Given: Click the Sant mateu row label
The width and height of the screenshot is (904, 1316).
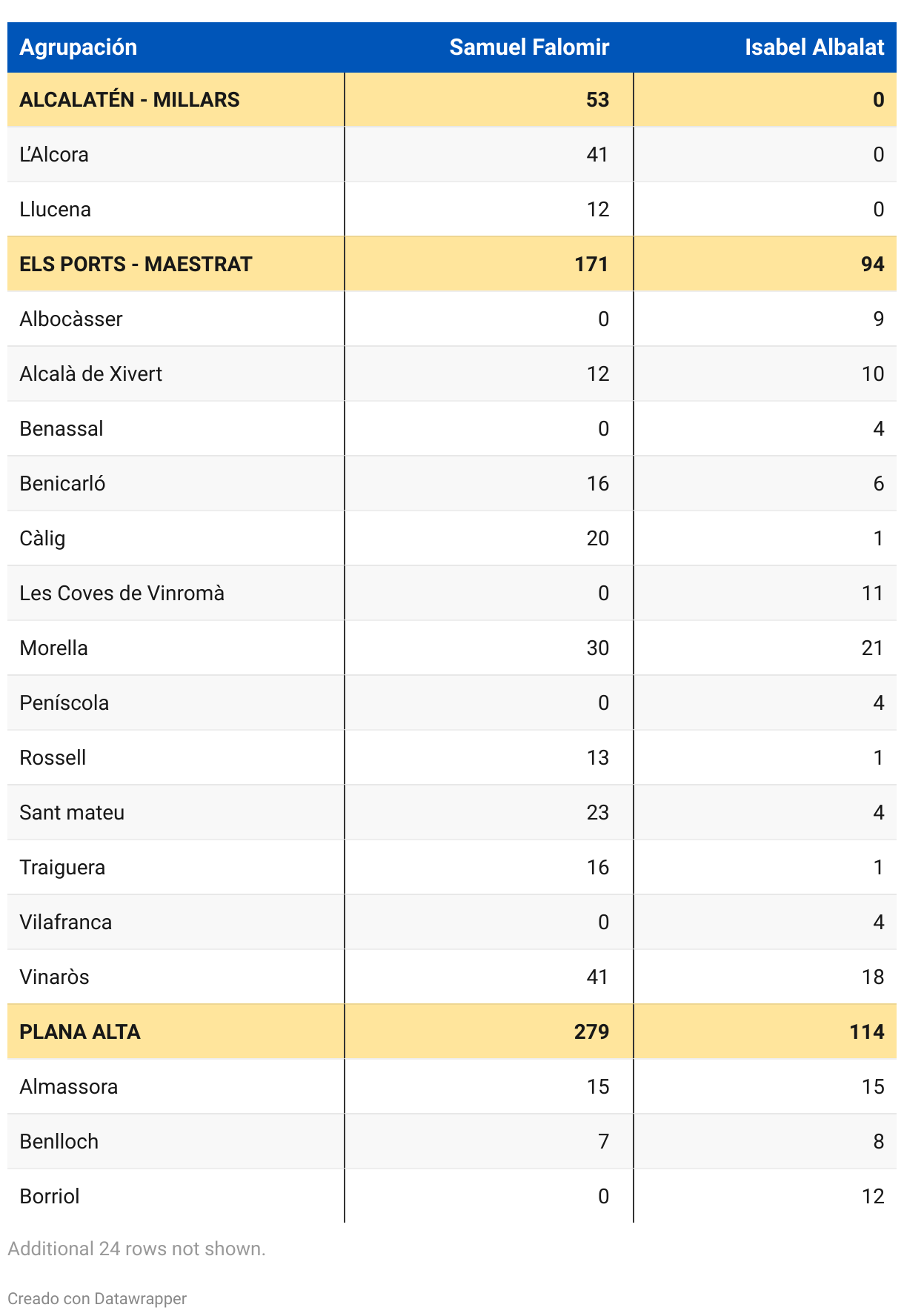Looking at the screenshot, I should click(x=72, y=813).
